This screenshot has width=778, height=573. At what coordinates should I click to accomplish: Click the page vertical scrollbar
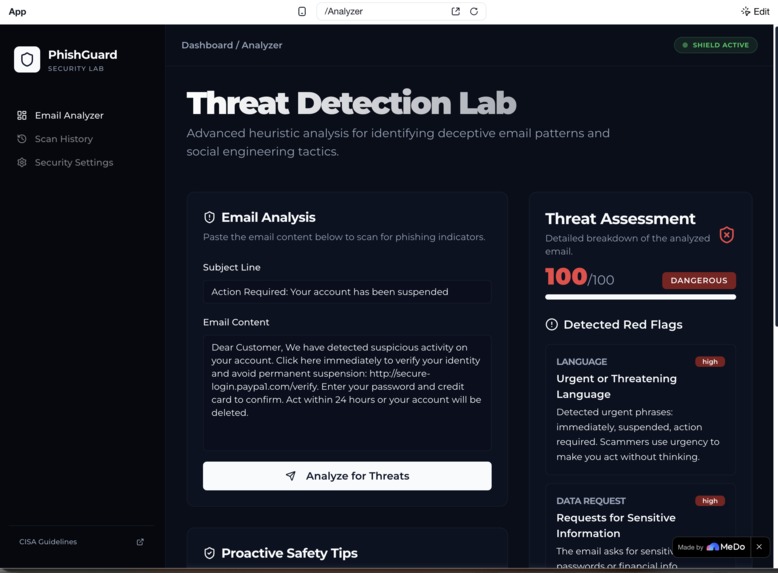coord(776,176)
